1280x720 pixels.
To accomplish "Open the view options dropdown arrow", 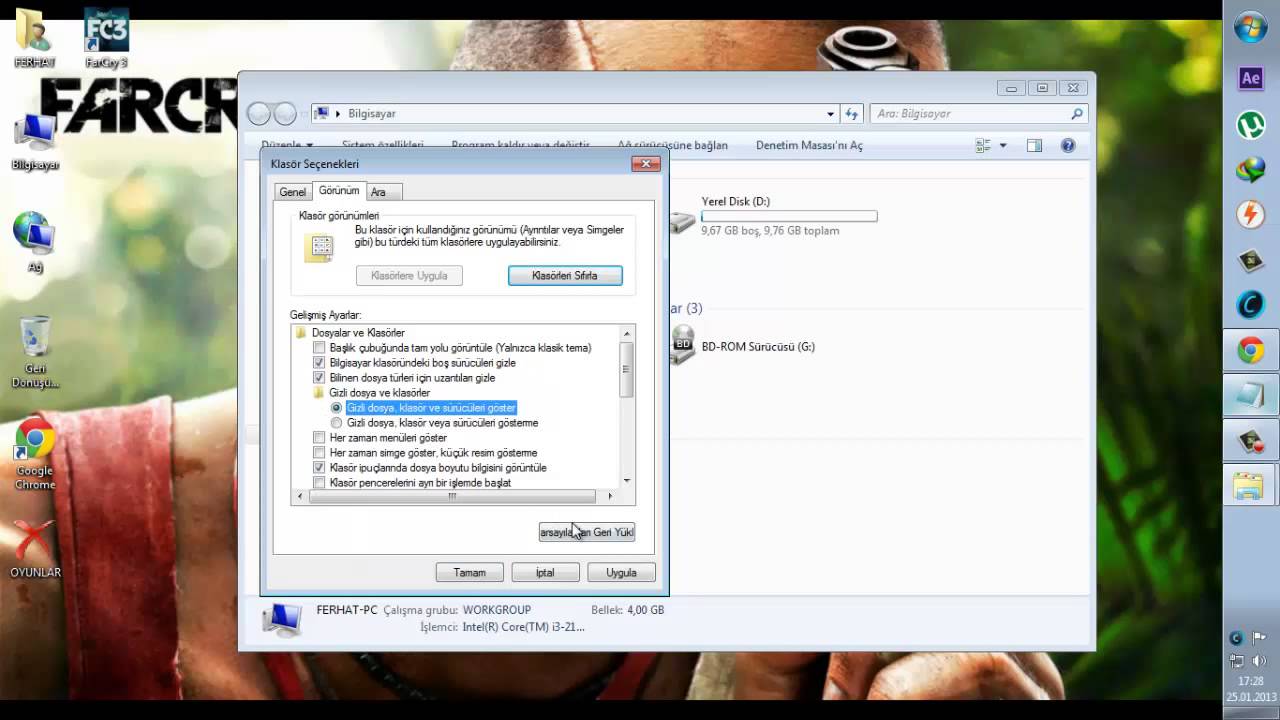I will point(1003,145).
